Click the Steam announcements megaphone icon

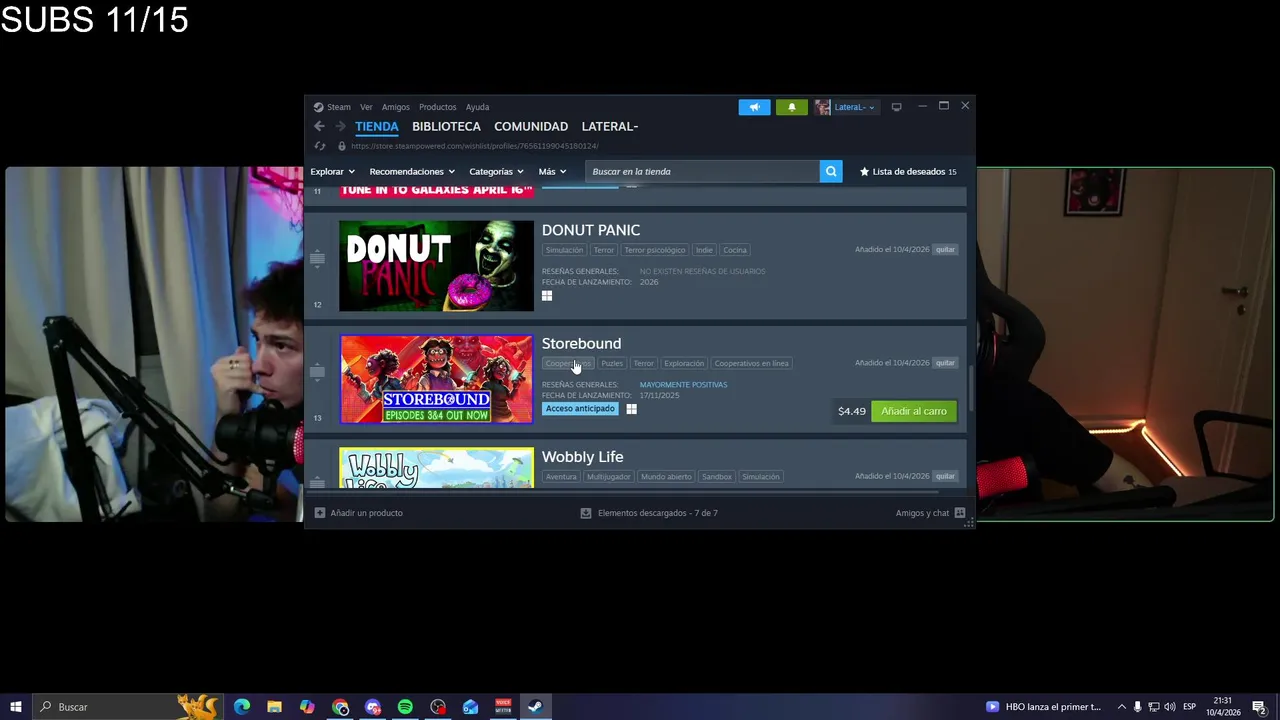tap(754, 107)
